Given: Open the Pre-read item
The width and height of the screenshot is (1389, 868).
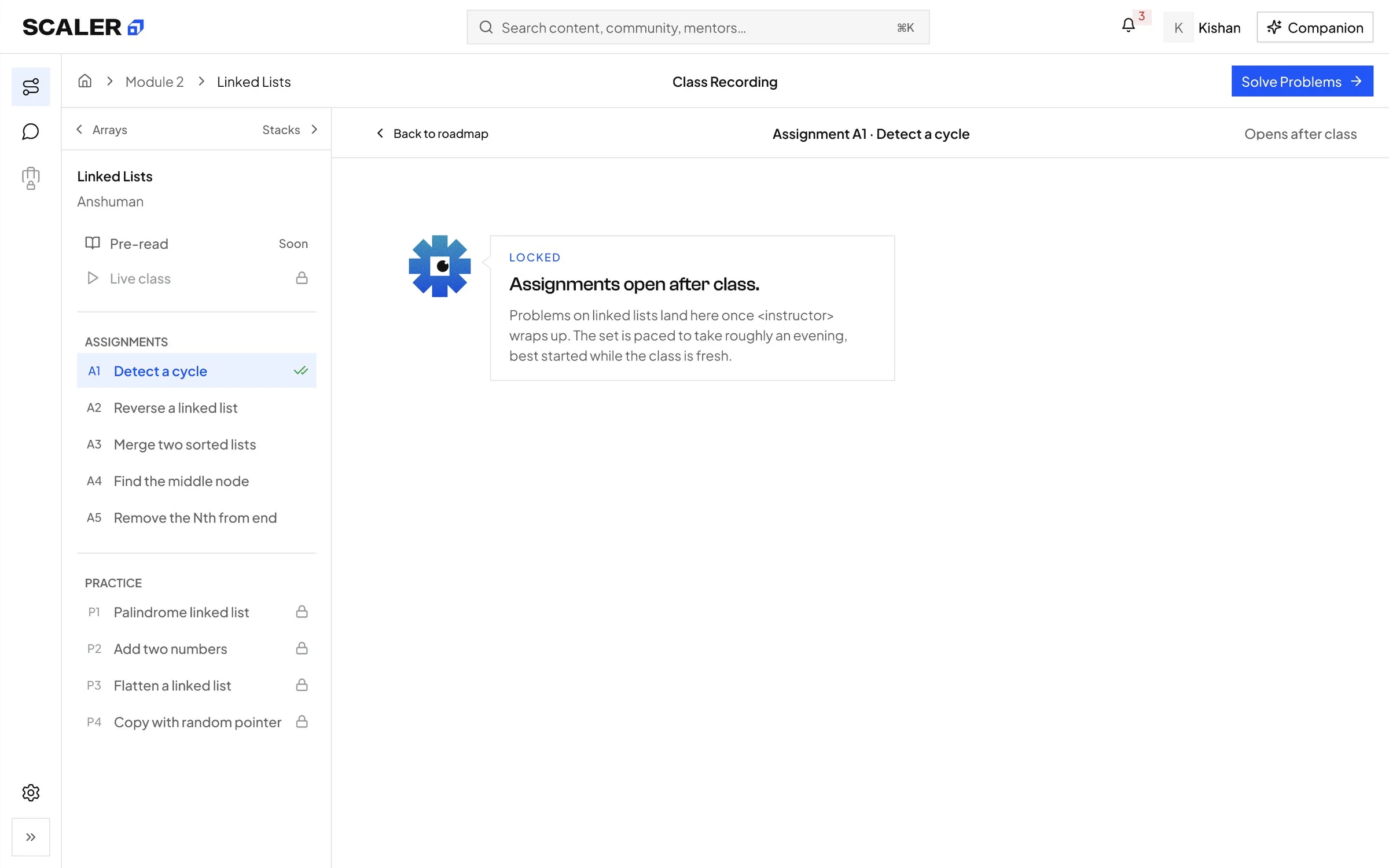Looking at the screenshot, I should coord(197,244).
